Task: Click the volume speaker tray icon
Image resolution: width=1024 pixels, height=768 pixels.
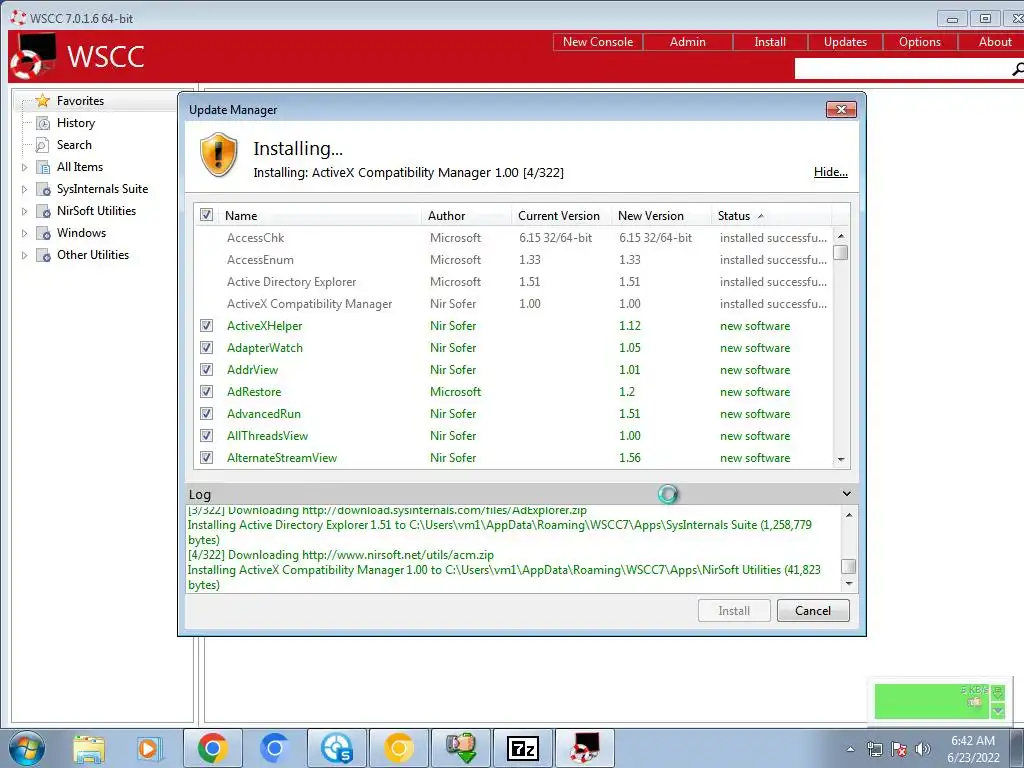Action: (923, 749)
